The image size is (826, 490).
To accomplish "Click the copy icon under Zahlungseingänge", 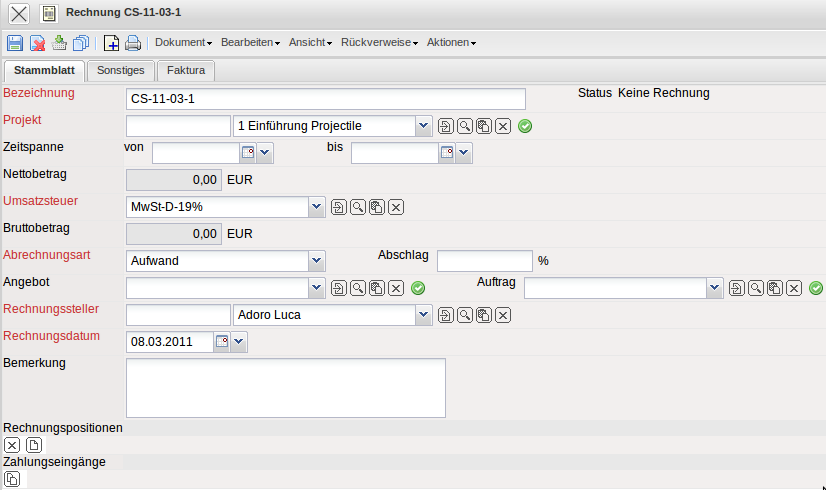I will (x=12, y=478).
